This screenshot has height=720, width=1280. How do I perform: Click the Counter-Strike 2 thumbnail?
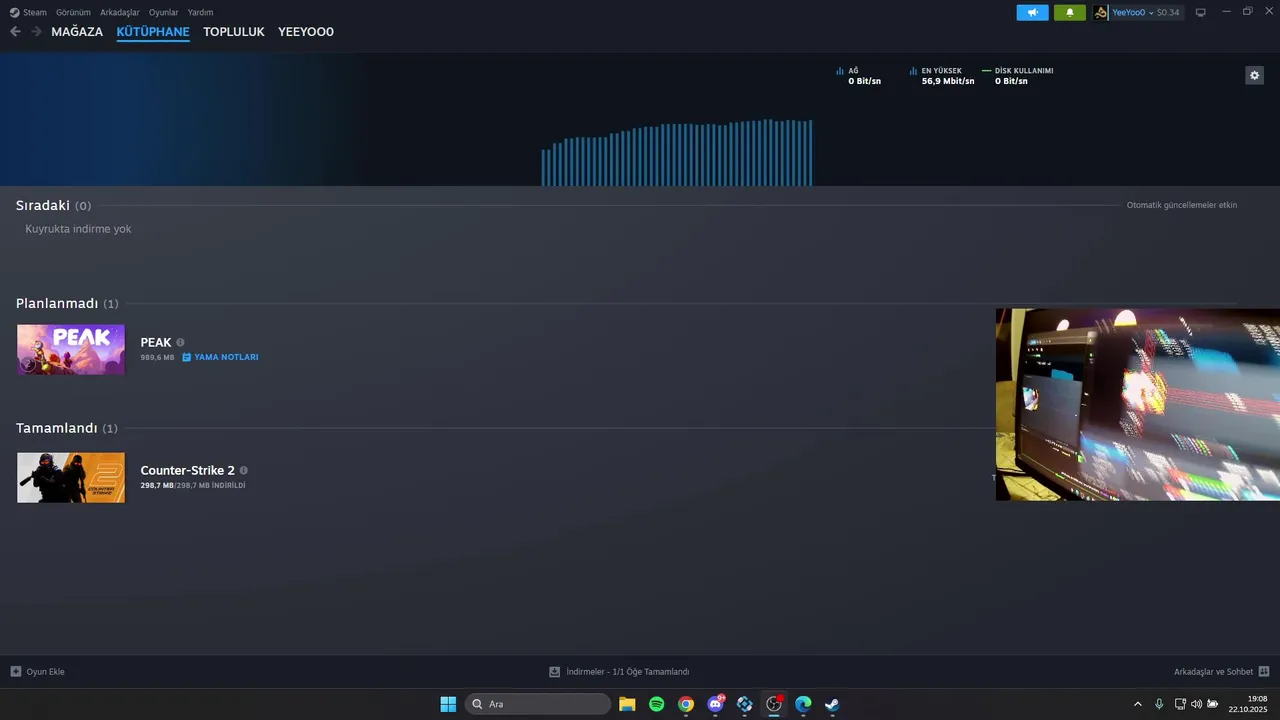coord(71,477)
